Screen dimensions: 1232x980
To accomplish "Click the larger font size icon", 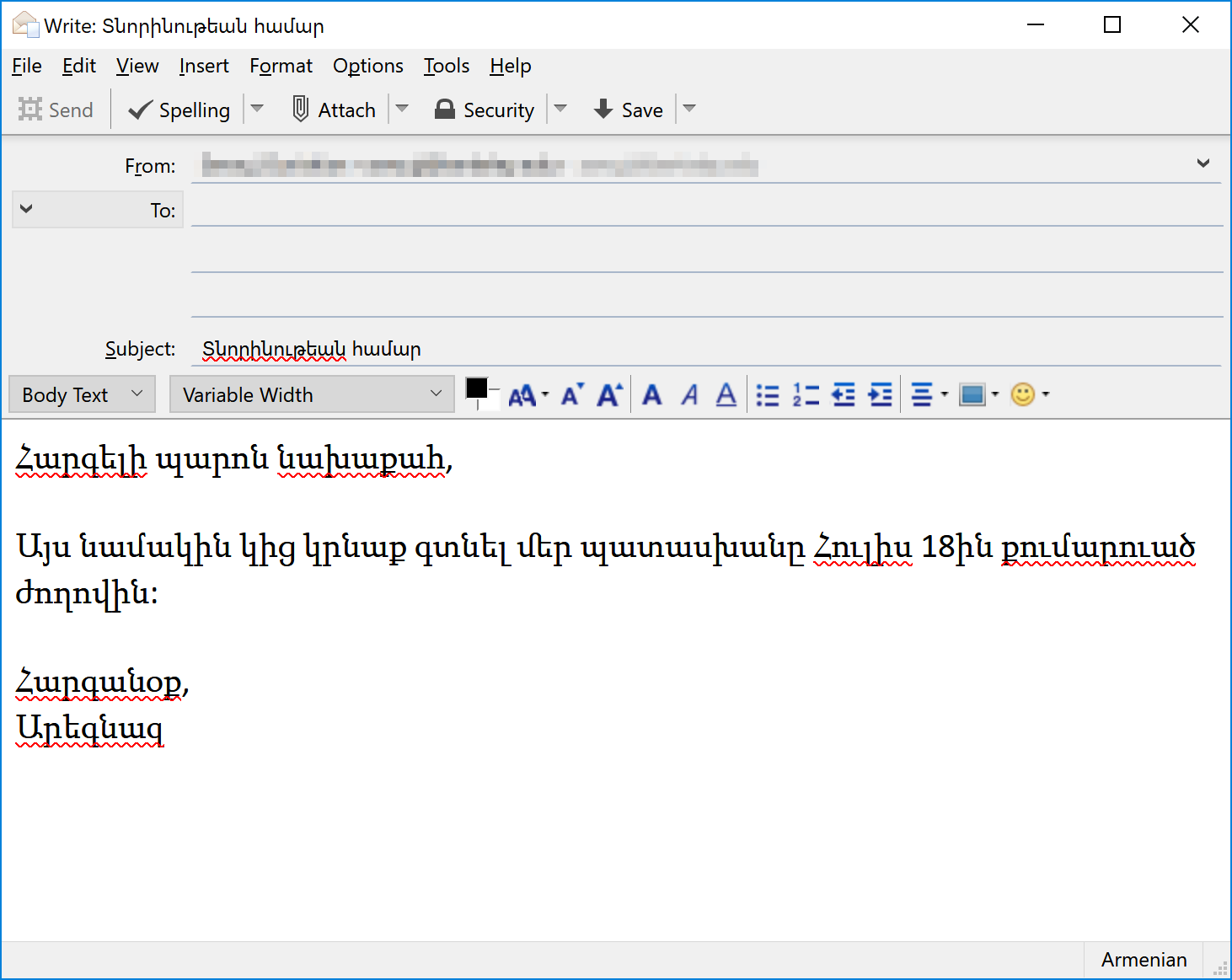I will (x=609, y=394).
